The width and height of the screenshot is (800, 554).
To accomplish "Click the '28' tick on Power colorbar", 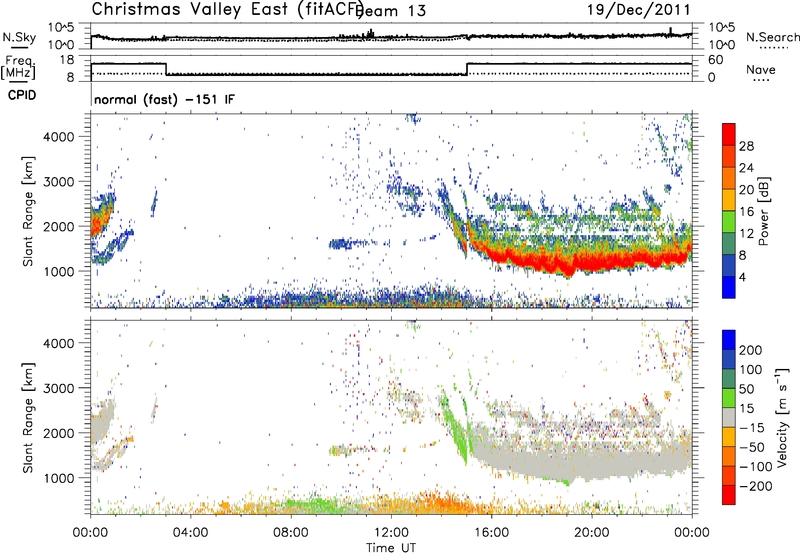I will (746, 146).
